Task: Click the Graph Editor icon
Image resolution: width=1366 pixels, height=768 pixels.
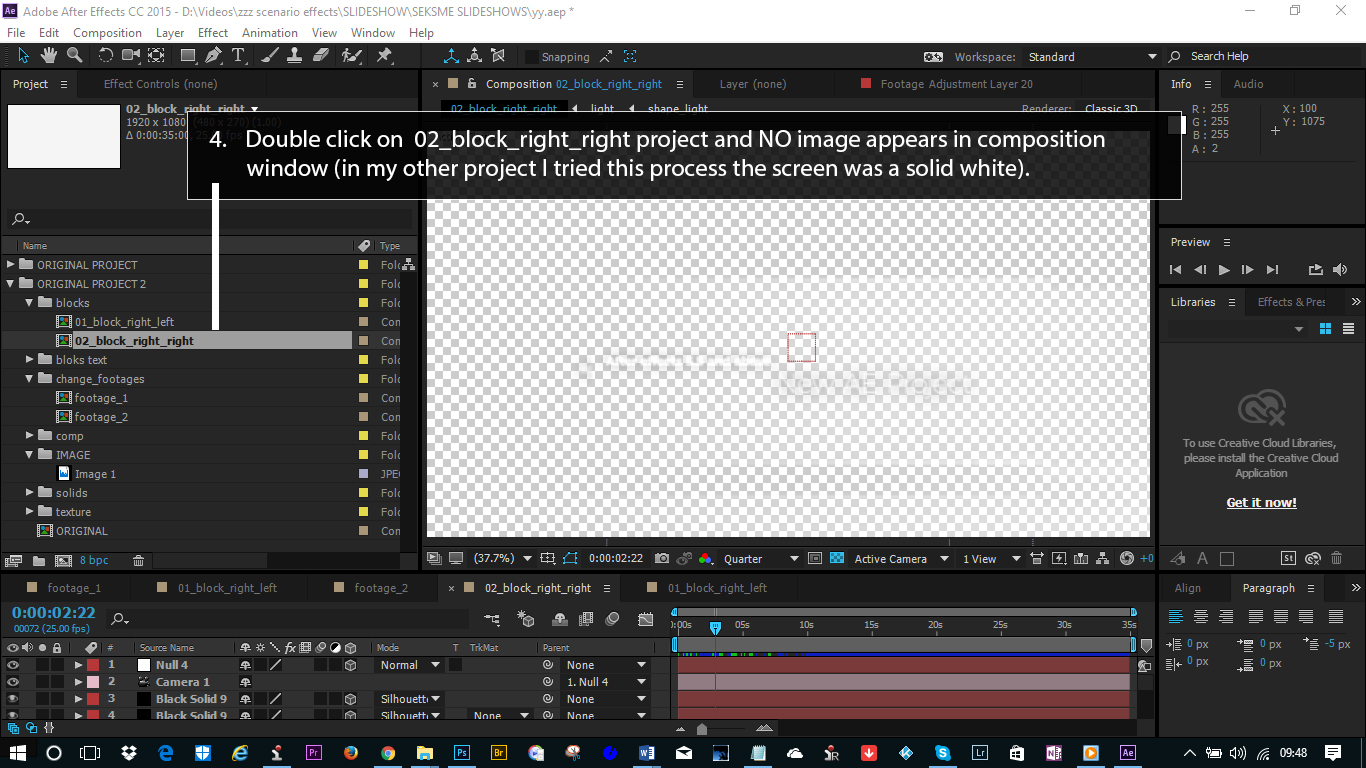Action: [x=646, y=620]
